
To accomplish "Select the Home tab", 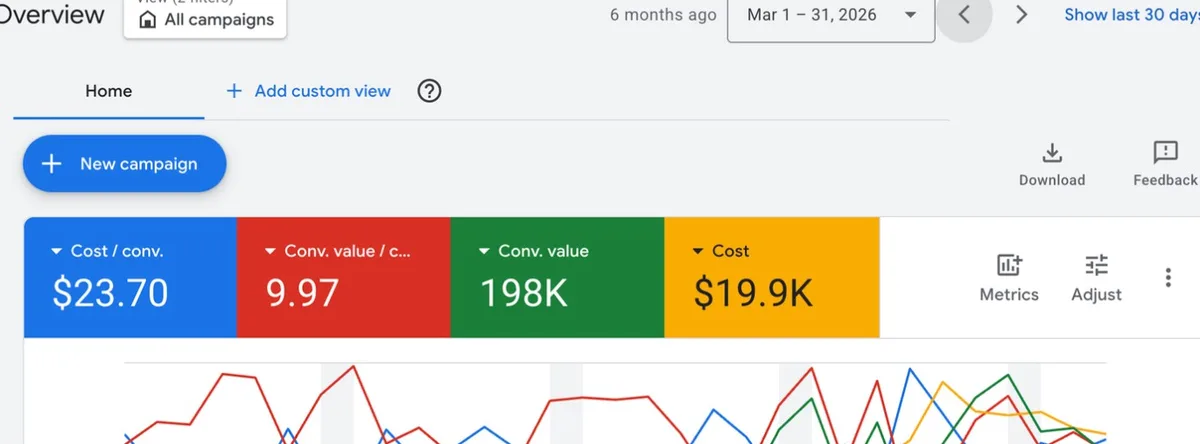I will click(x=108, y=91).
